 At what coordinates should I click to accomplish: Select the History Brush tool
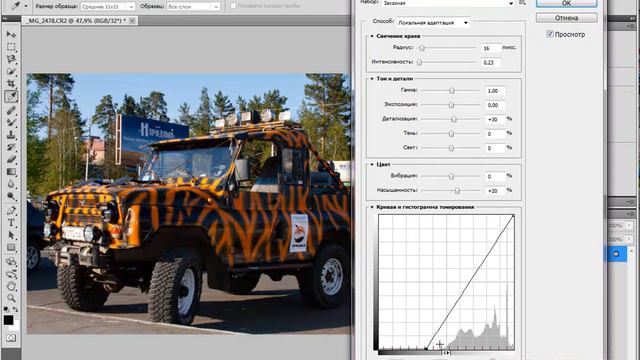click(x=11, y=147)
